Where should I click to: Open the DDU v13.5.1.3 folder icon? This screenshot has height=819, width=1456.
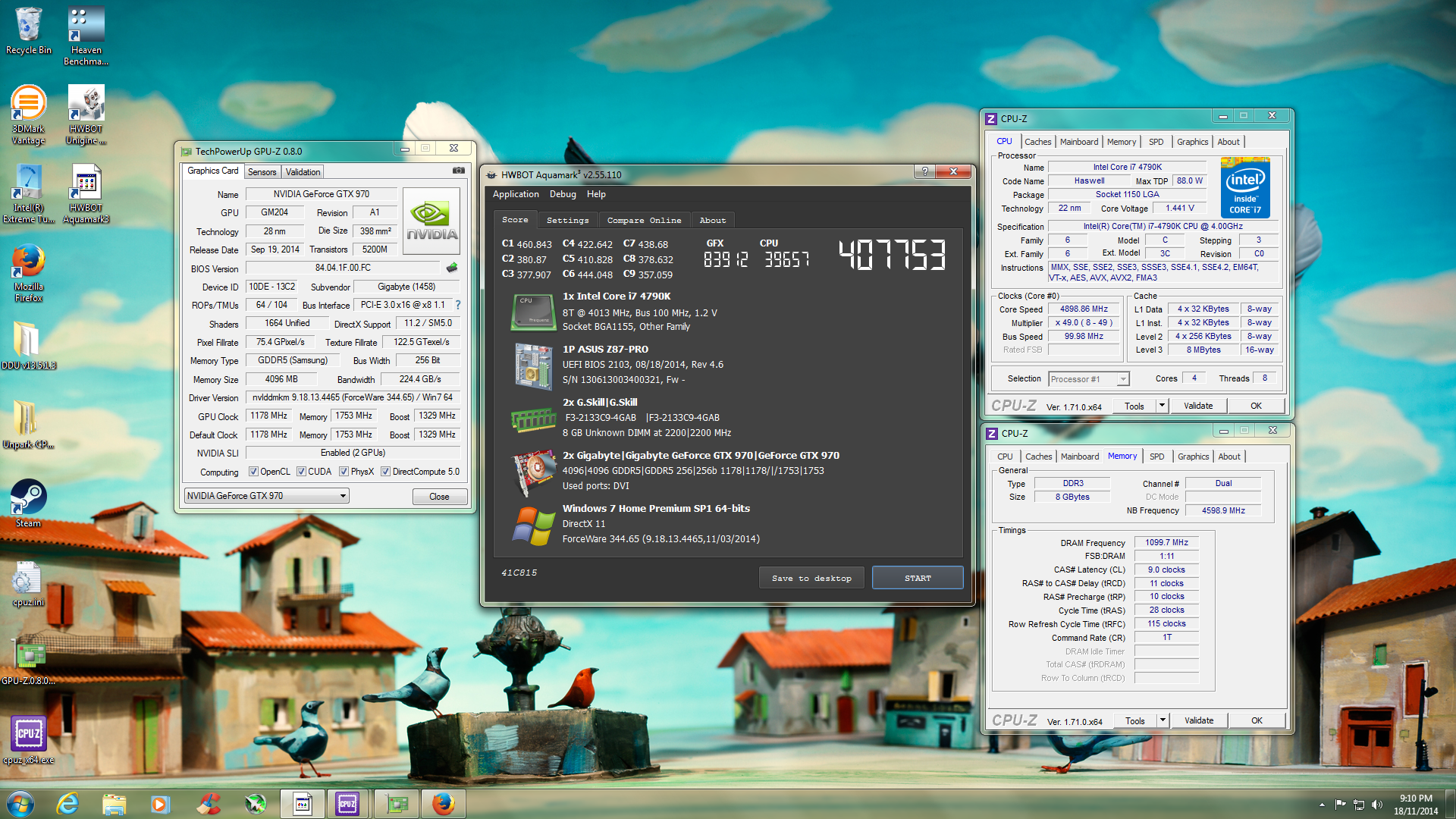(29, 345)
